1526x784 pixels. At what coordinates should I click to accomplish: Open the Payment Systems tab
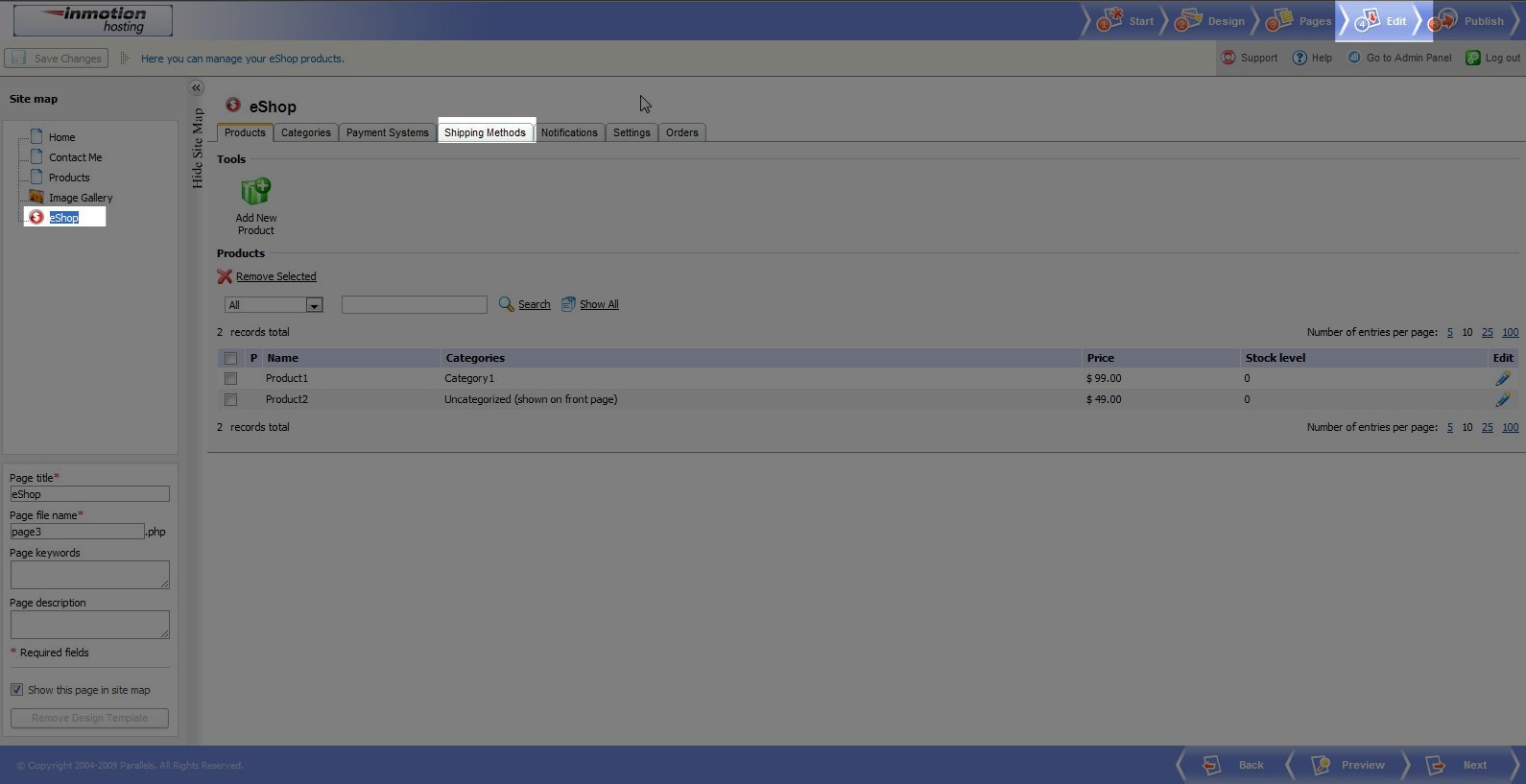(388, 132)
